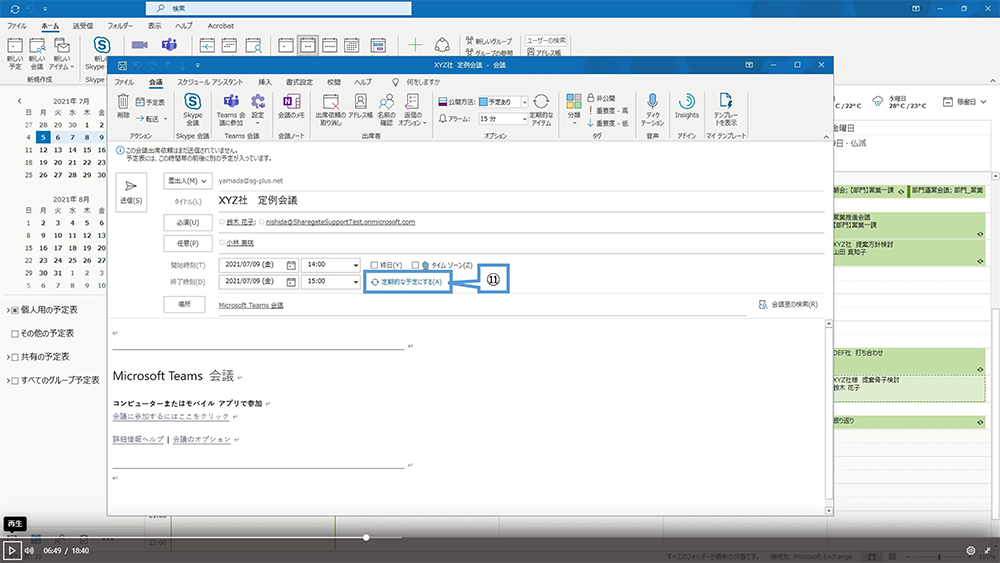Open the categorize color grid icon
1000x563 pixels.
coord(574,101)
